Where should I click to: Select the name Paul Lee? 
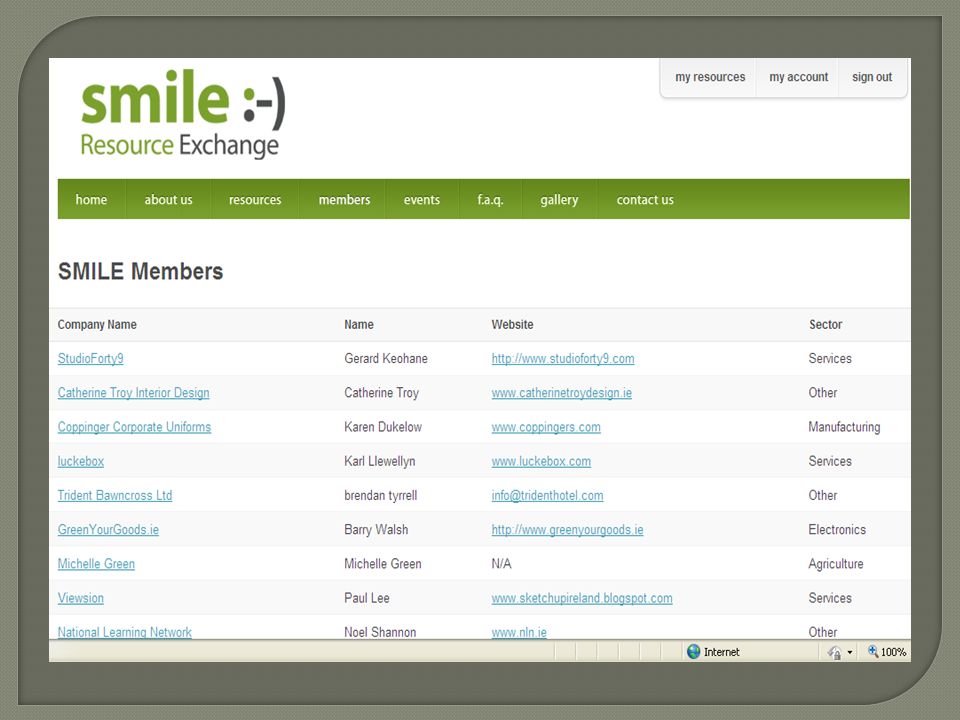point(367,598)
